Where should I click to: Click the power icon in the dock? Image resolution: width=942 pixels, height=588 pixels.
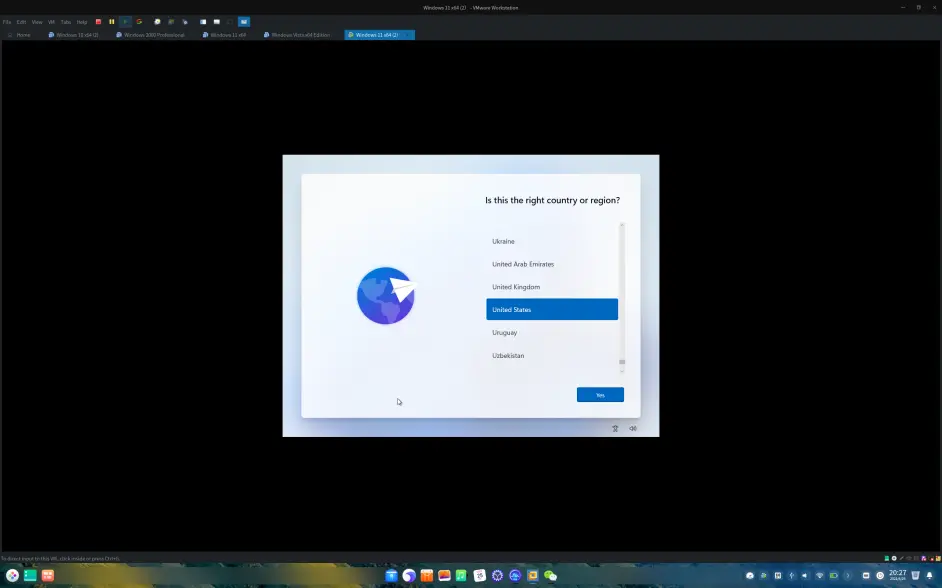tap(880, 575)
